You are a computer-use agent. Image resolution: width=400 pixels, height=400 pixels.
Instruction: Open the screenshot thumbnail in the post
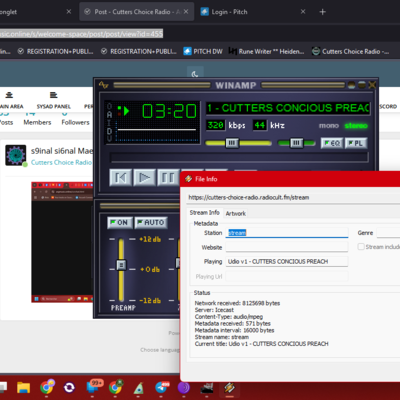pos(62,242)
